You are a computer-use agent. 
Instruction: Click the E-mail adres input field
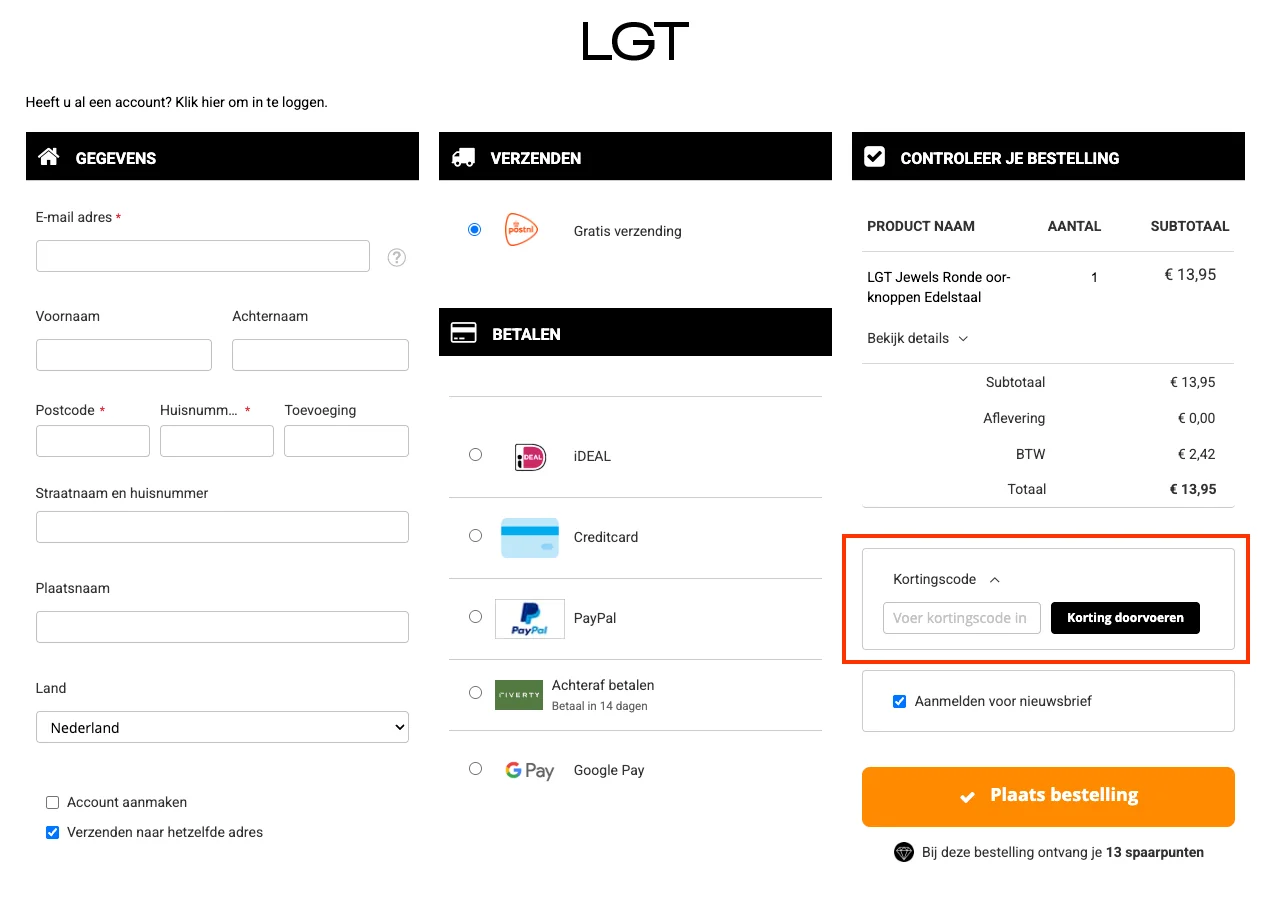[203, 256]
